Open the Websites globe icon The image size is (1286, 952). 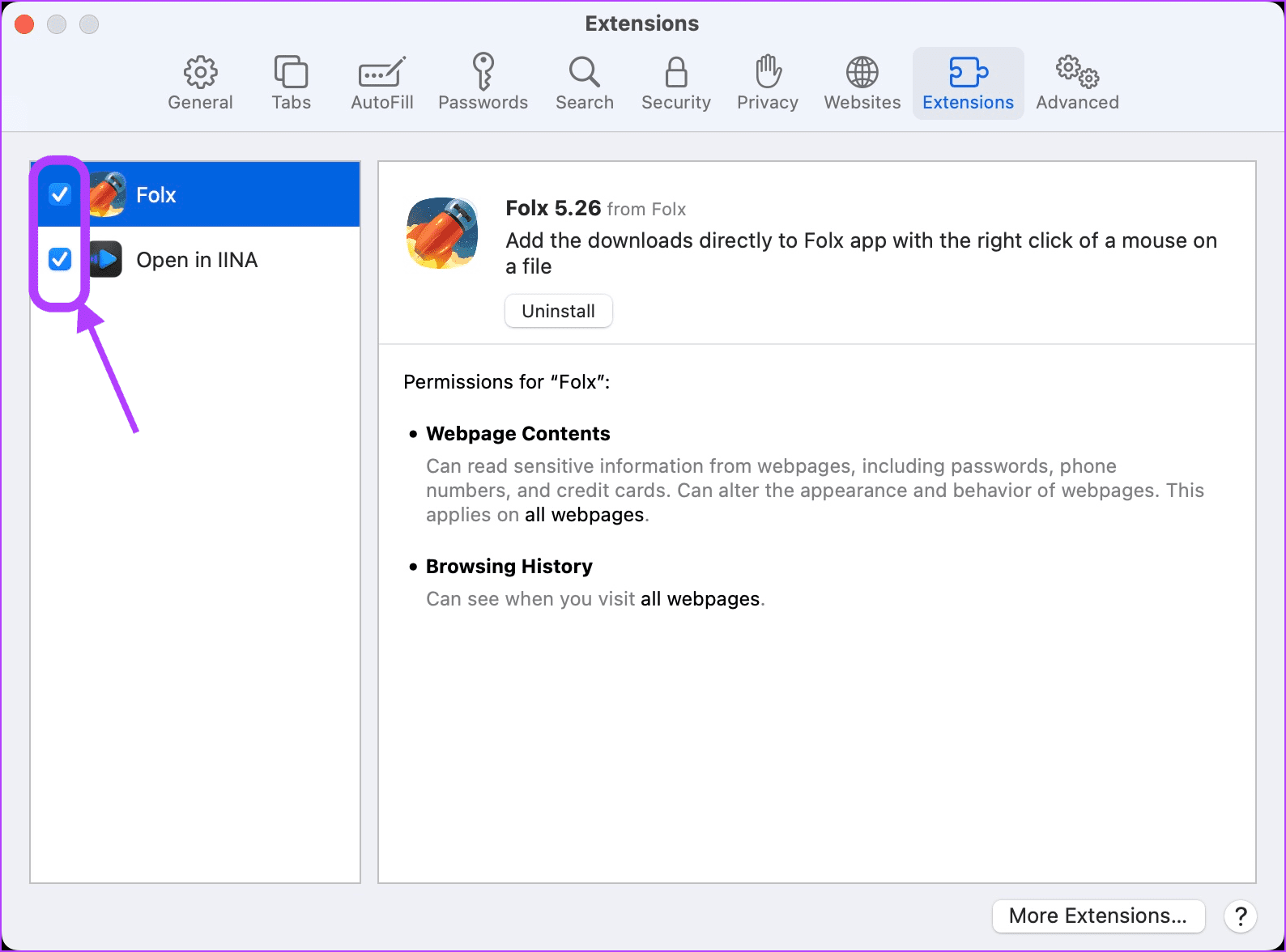(x=862, y=72)
